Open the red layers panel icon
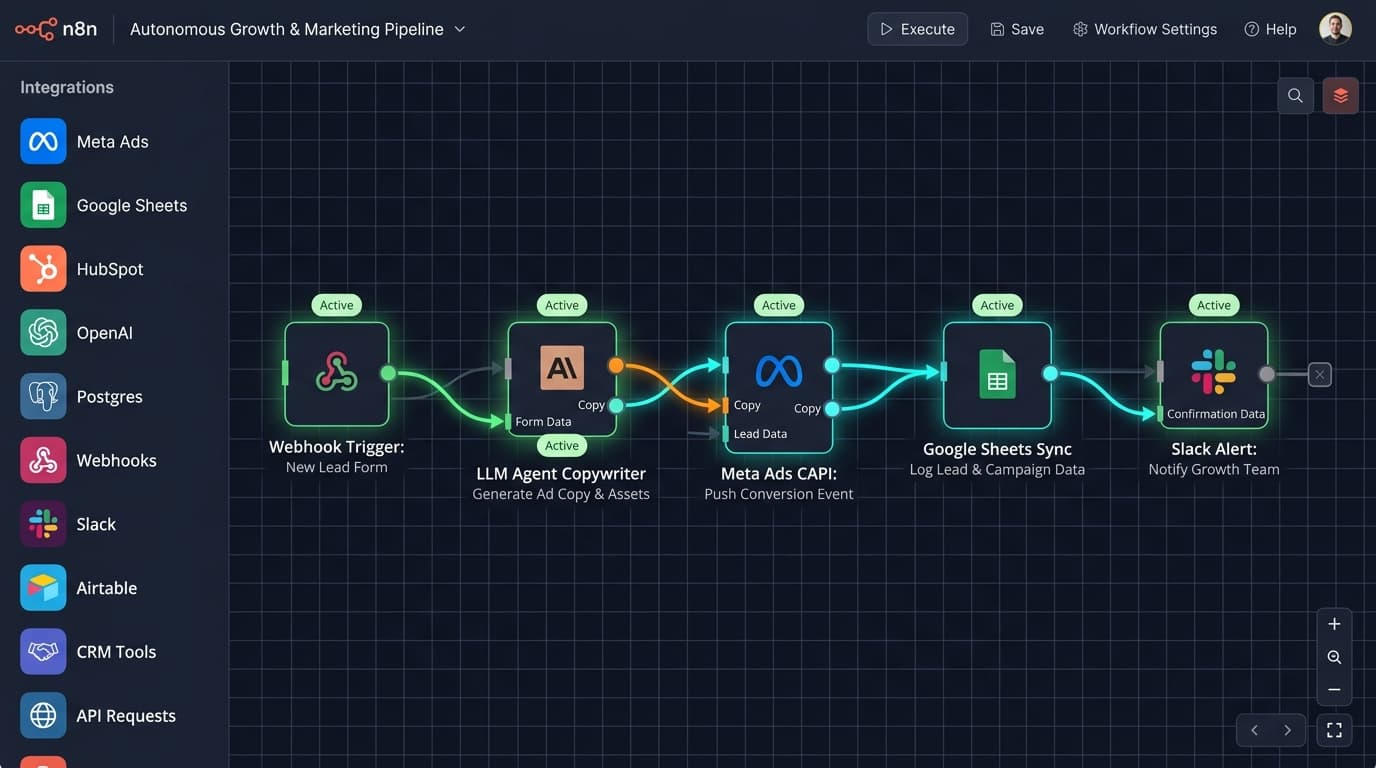 pos(1341,96)
